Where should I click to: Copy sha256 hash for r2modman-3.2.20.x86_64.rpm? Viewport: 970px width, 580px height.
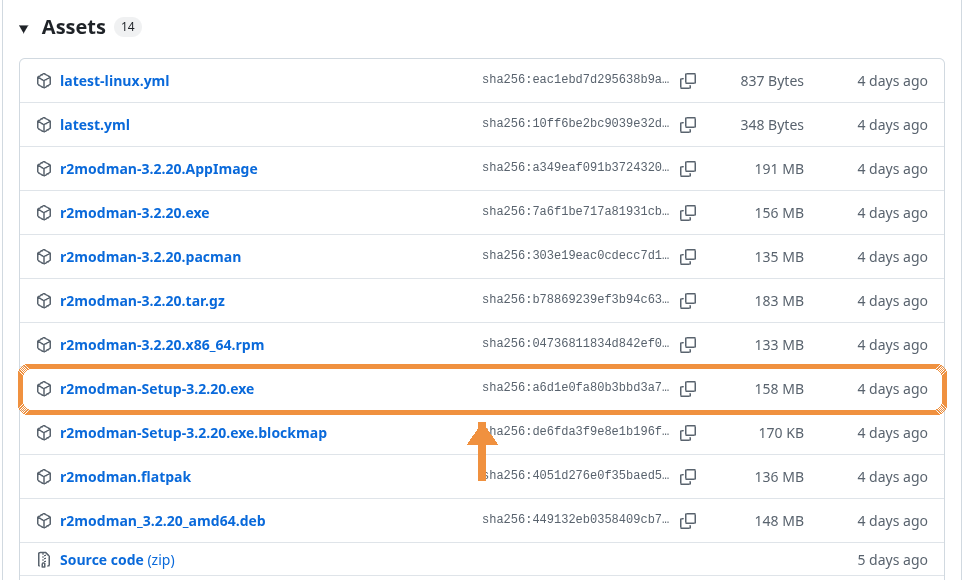[688, 344]
